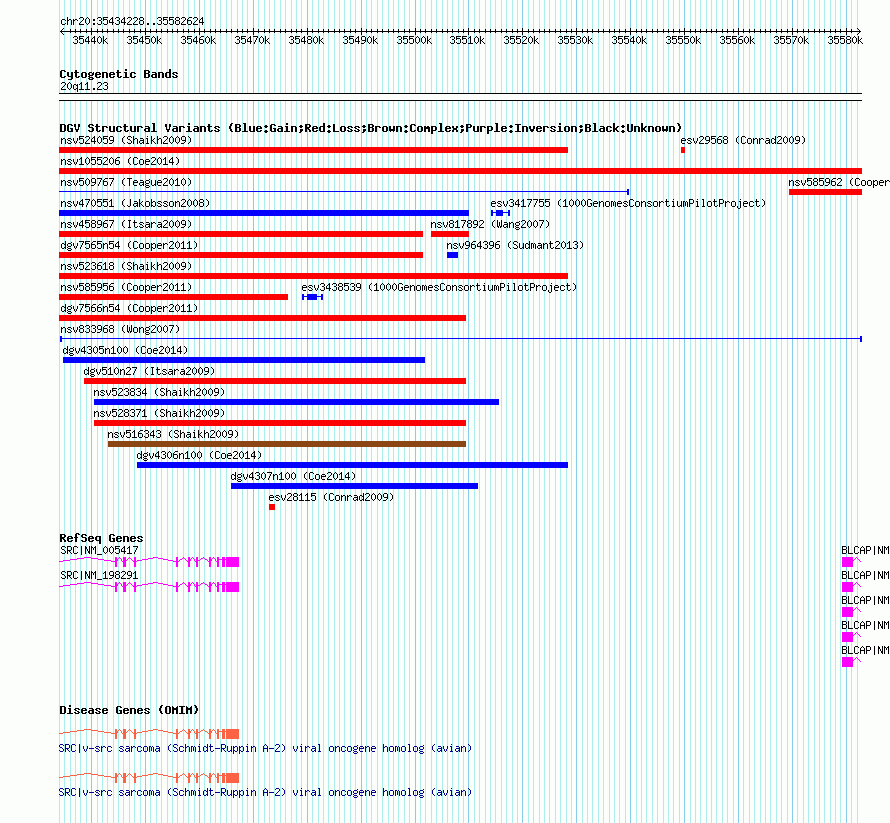Select the blue nsv523834 gain bar
Screen dimensions: 890x823
pos(296,402)
